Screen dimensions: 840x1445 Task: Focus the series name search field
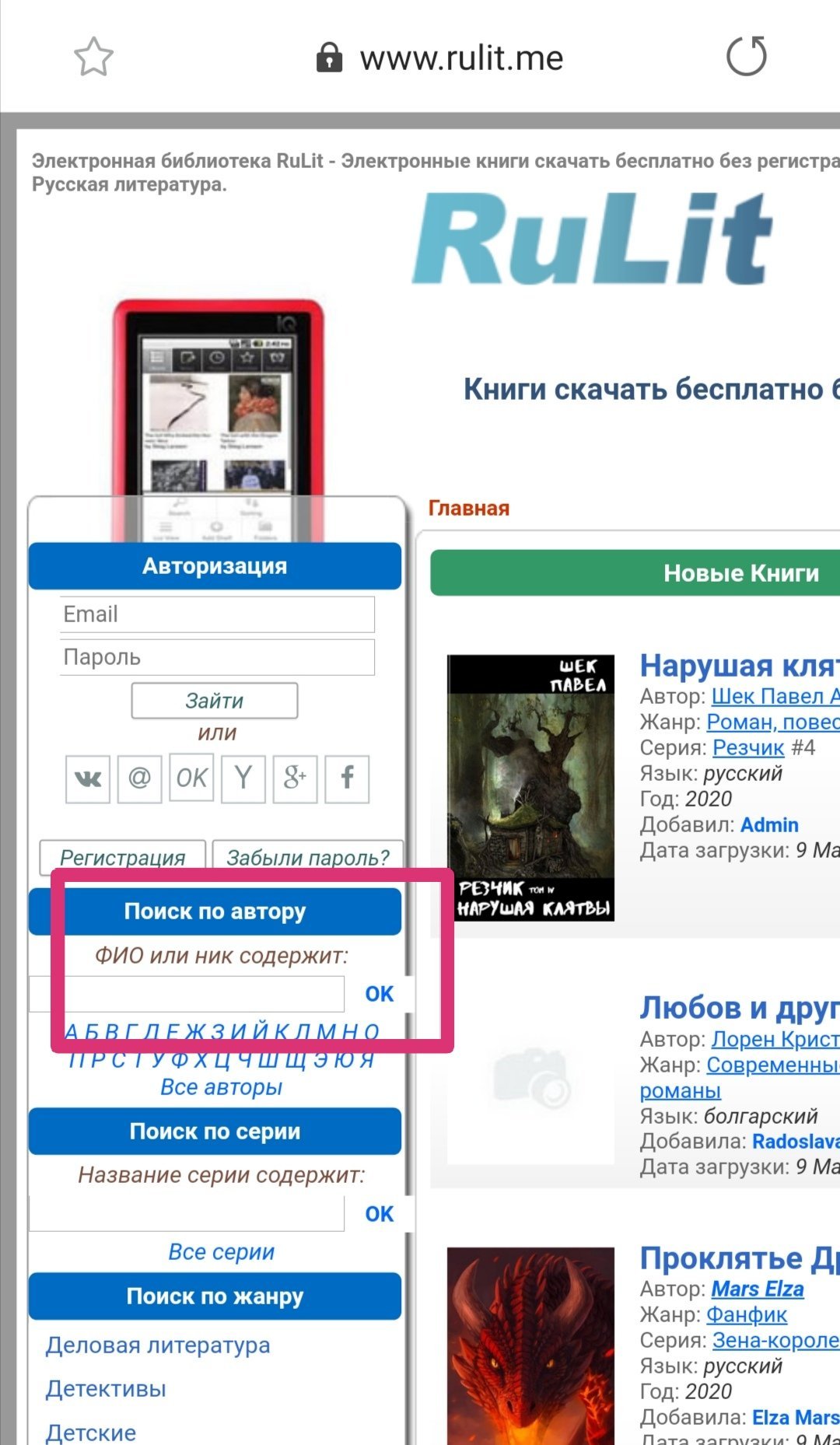[x=187, y=1214]
